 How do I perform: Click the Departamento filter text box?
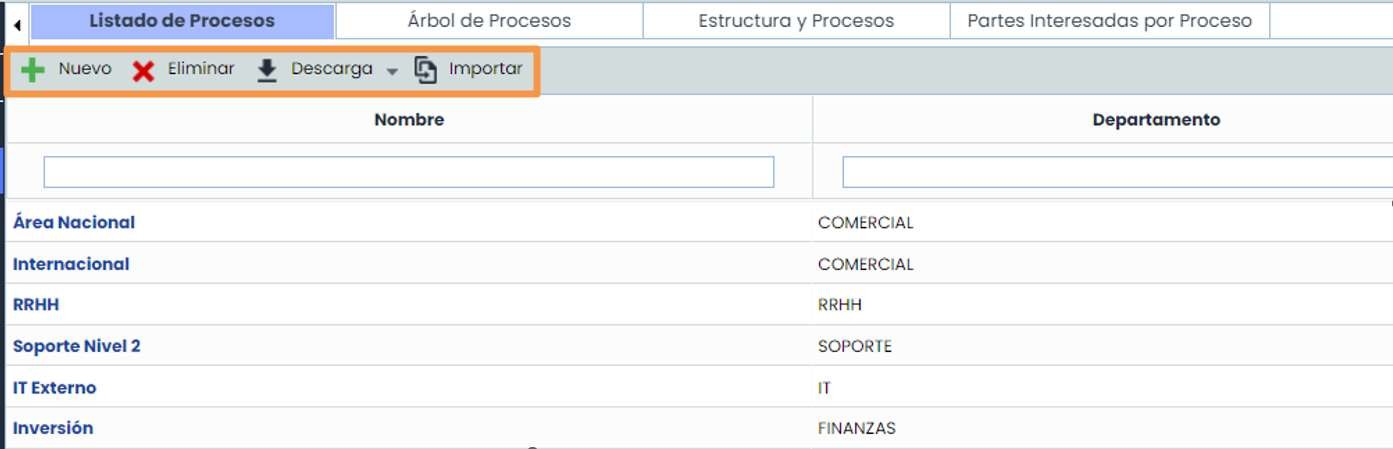pos(1117,172)
